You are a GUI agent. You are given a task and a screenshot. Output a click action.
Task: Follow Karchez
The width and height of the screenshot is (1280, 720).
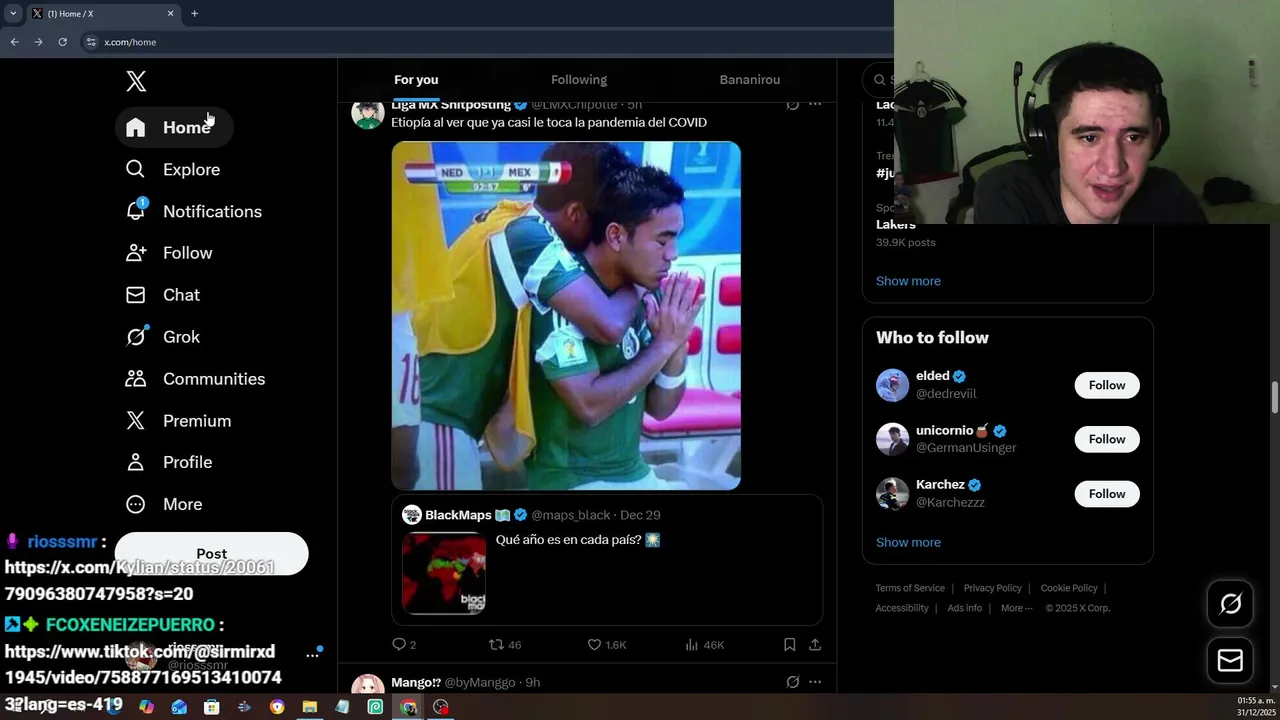pyautogui.click(x=1107, y=494)
